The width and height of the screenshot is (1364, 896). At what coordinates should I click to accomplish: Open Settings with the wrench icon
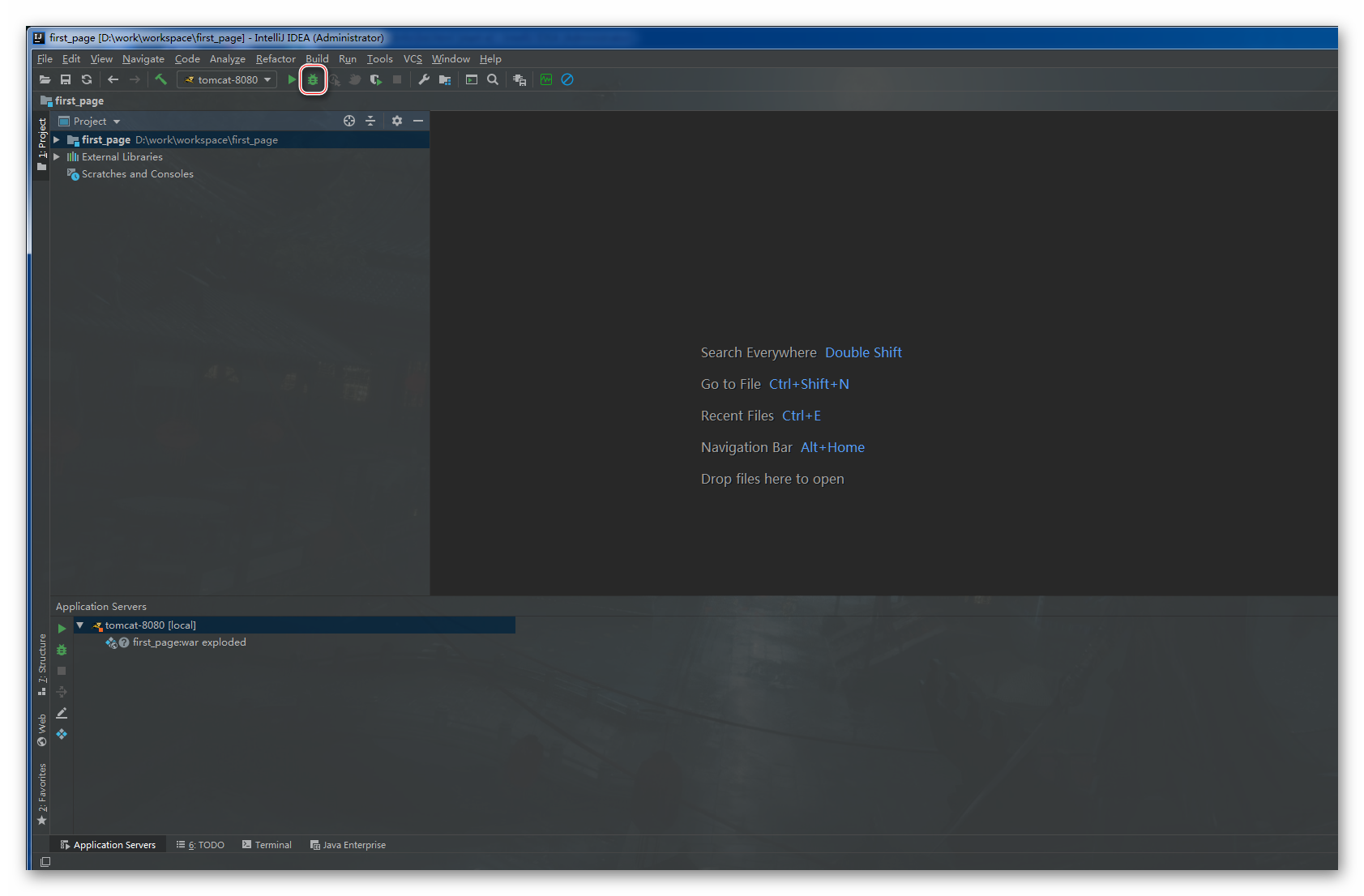click(x=423, y=79)
